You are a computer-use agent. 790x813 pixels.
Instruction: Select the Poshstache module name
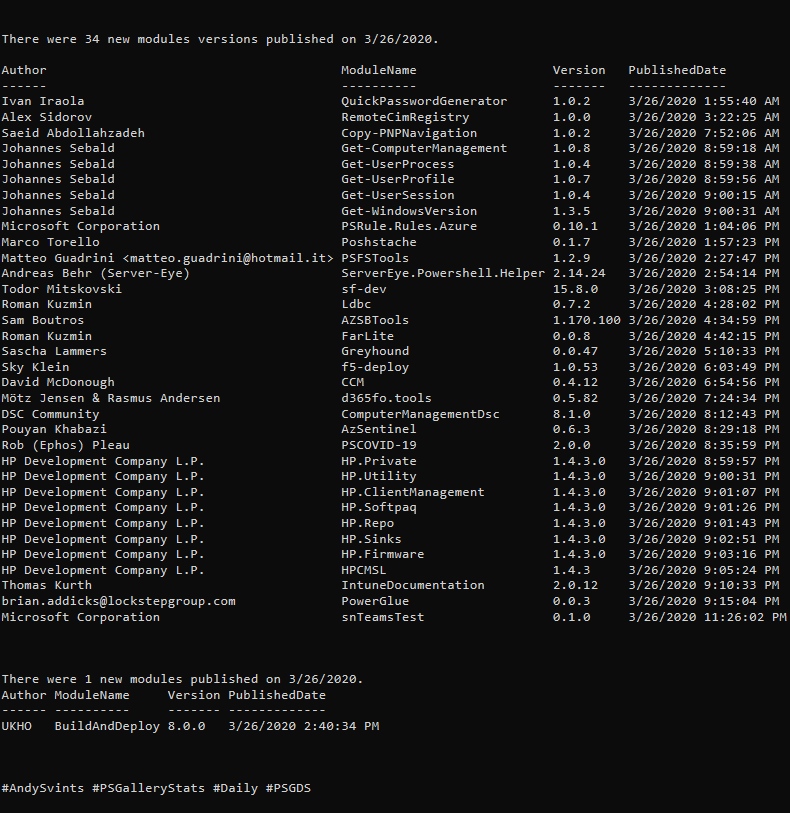coord(379,242)
